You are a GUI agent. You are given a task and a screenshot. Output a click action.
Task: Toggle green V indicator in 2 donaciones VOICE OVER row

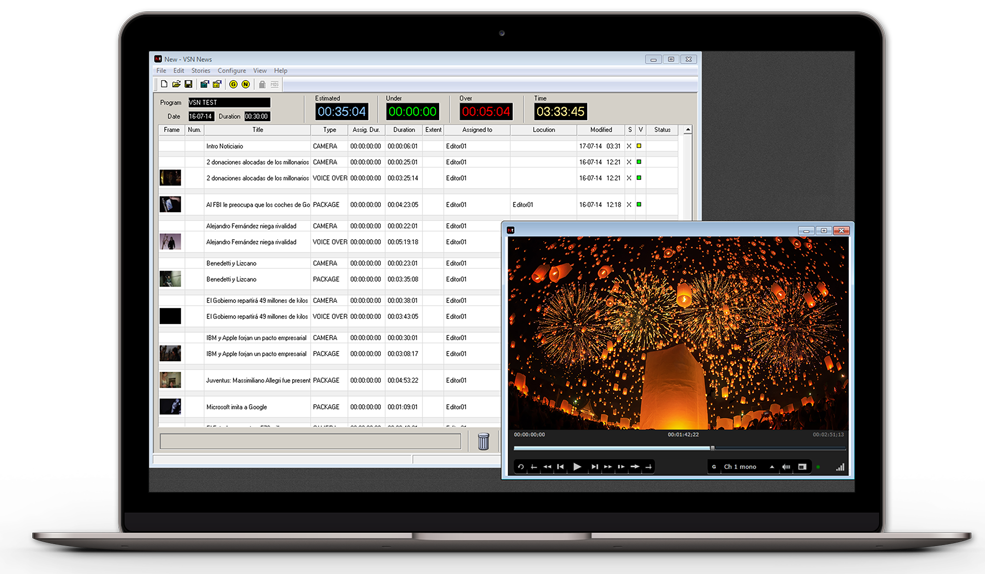[639, 178]
